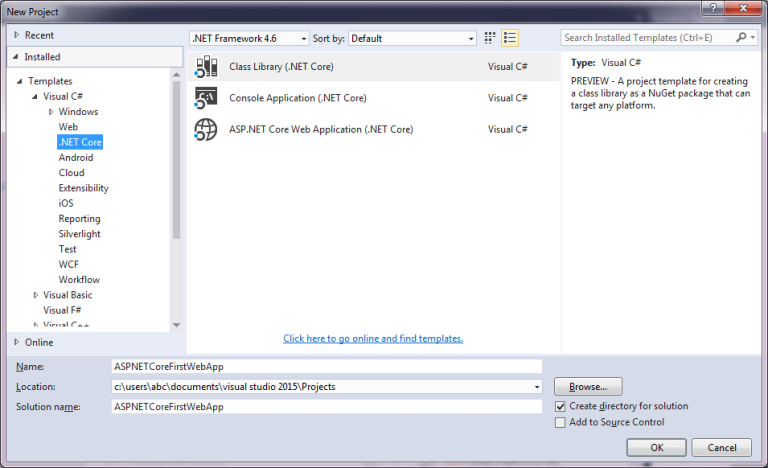Screen dimensions: 768x468
Task: Select the Class Library template icon
Action: (x=206, y=67)
